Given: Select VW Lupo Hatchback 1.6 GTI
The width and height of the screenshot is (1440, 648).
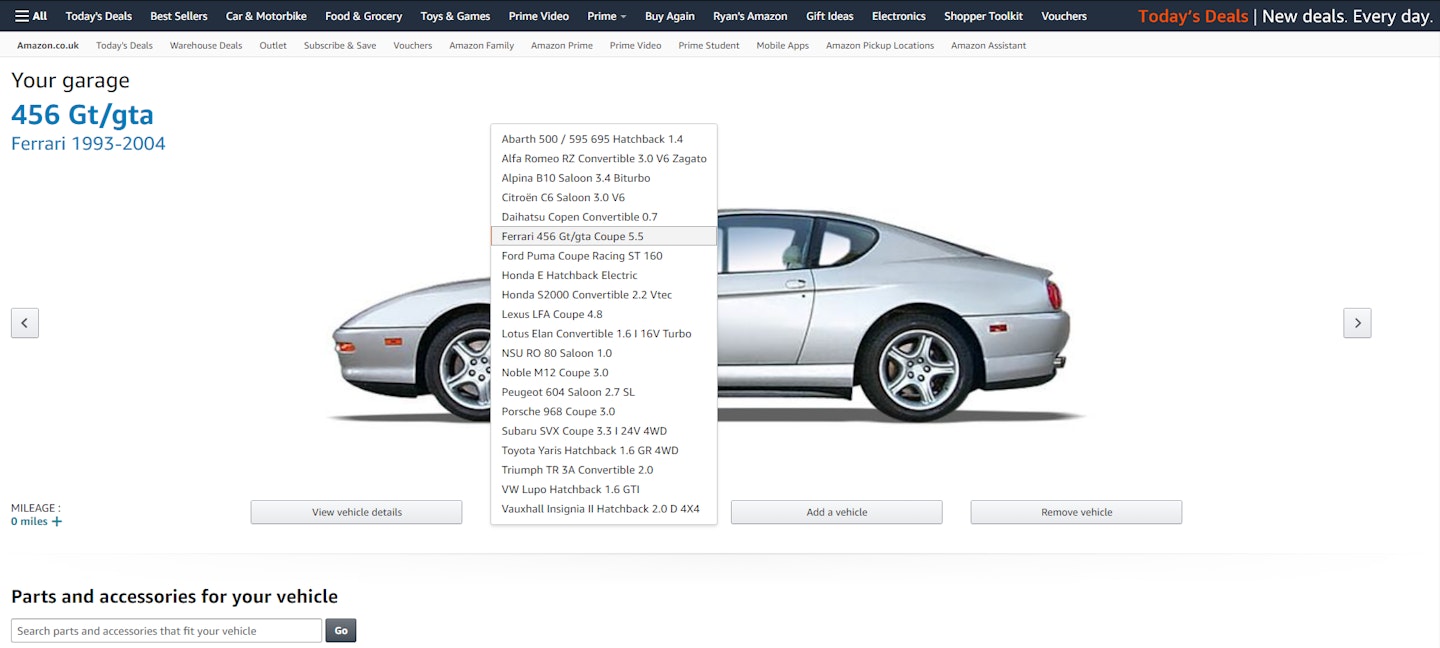Looking at the screenshot, I should point(604,489).
